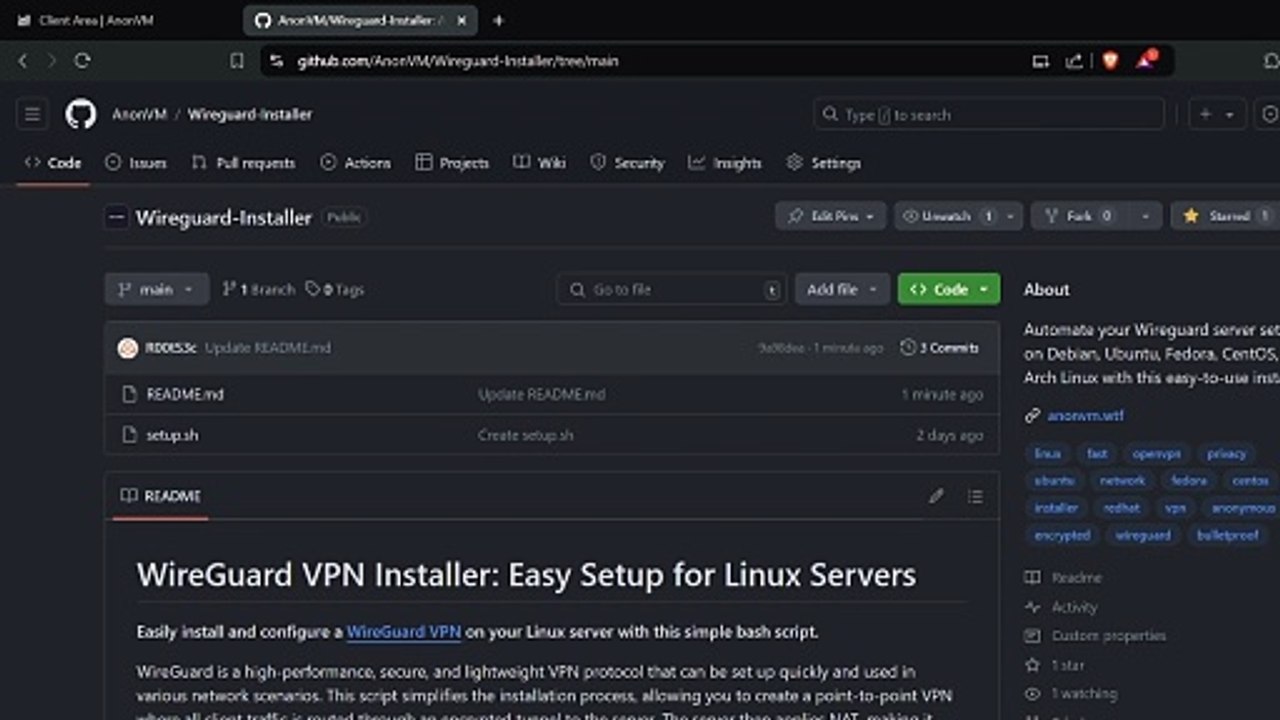1280x720 pixels.
Task: Open the README outline list icon
Action: tap(975, 496)
